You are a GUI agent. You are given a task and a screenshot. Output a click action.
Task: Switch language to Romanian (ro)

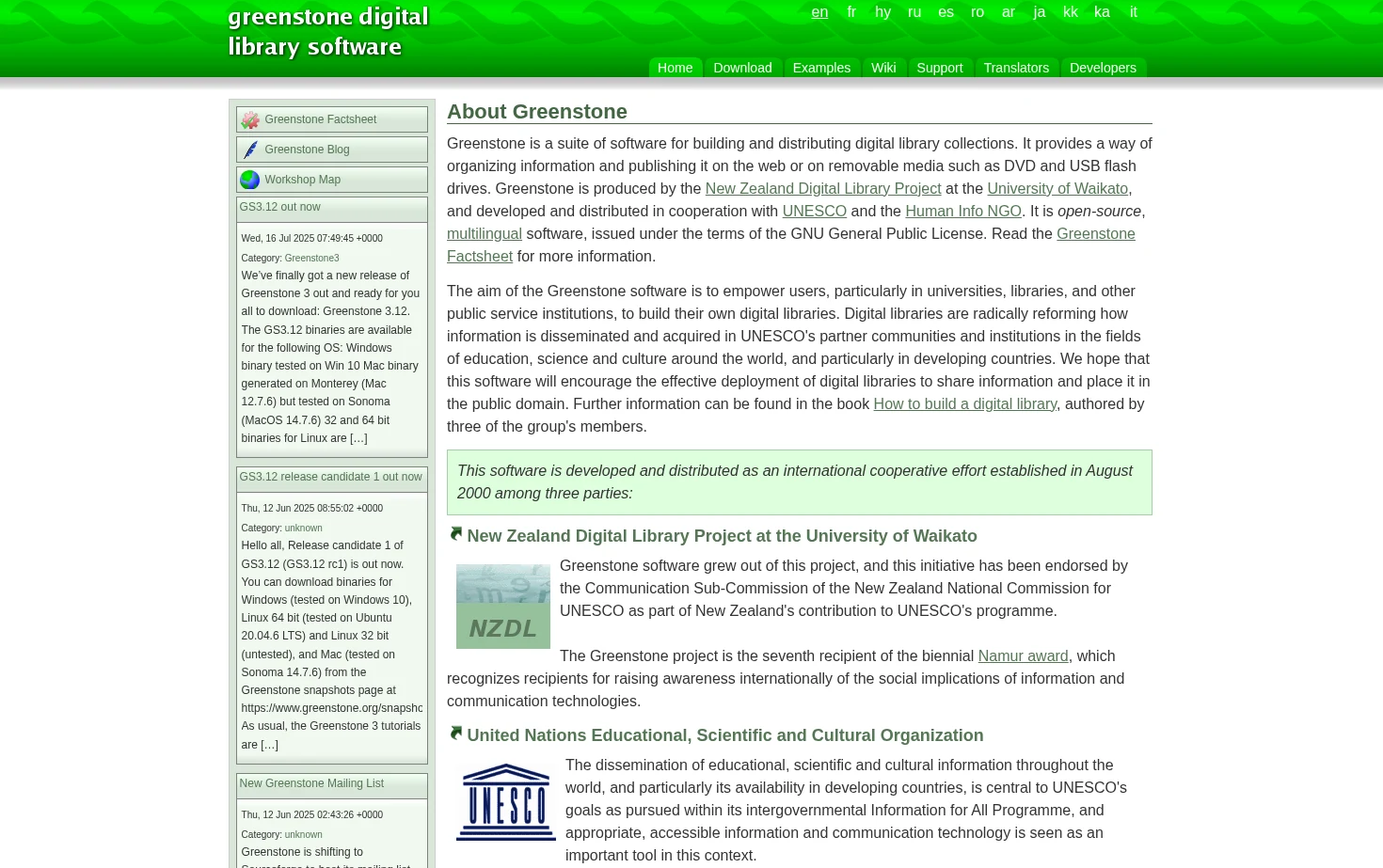point(978,12)
